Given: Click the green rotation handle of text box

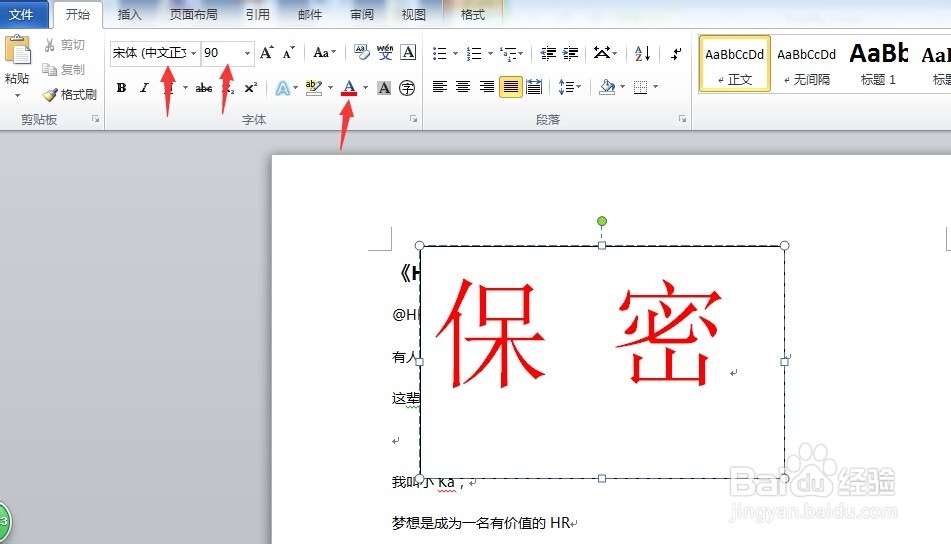Looking at the screenshot, I should 602,221.
